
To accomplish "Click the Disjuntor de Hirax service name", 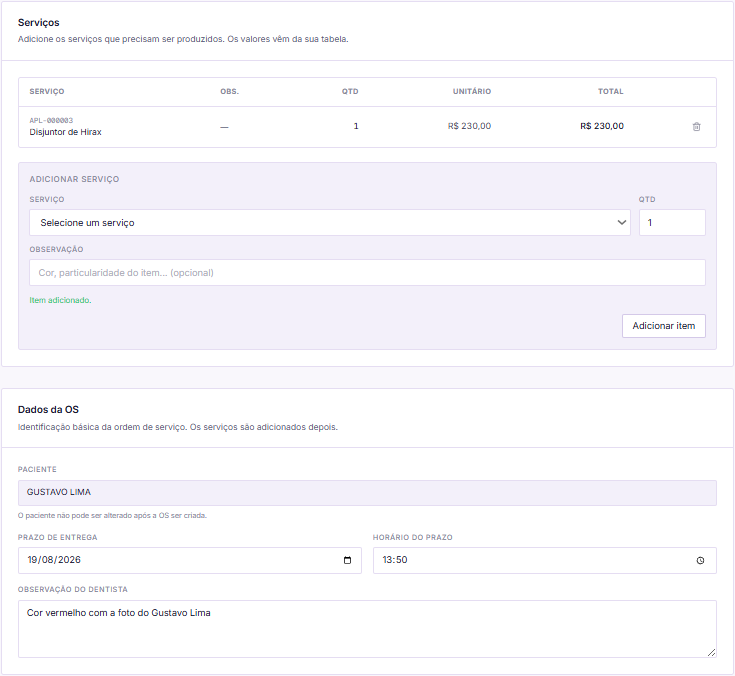I will tap(65, 132).
